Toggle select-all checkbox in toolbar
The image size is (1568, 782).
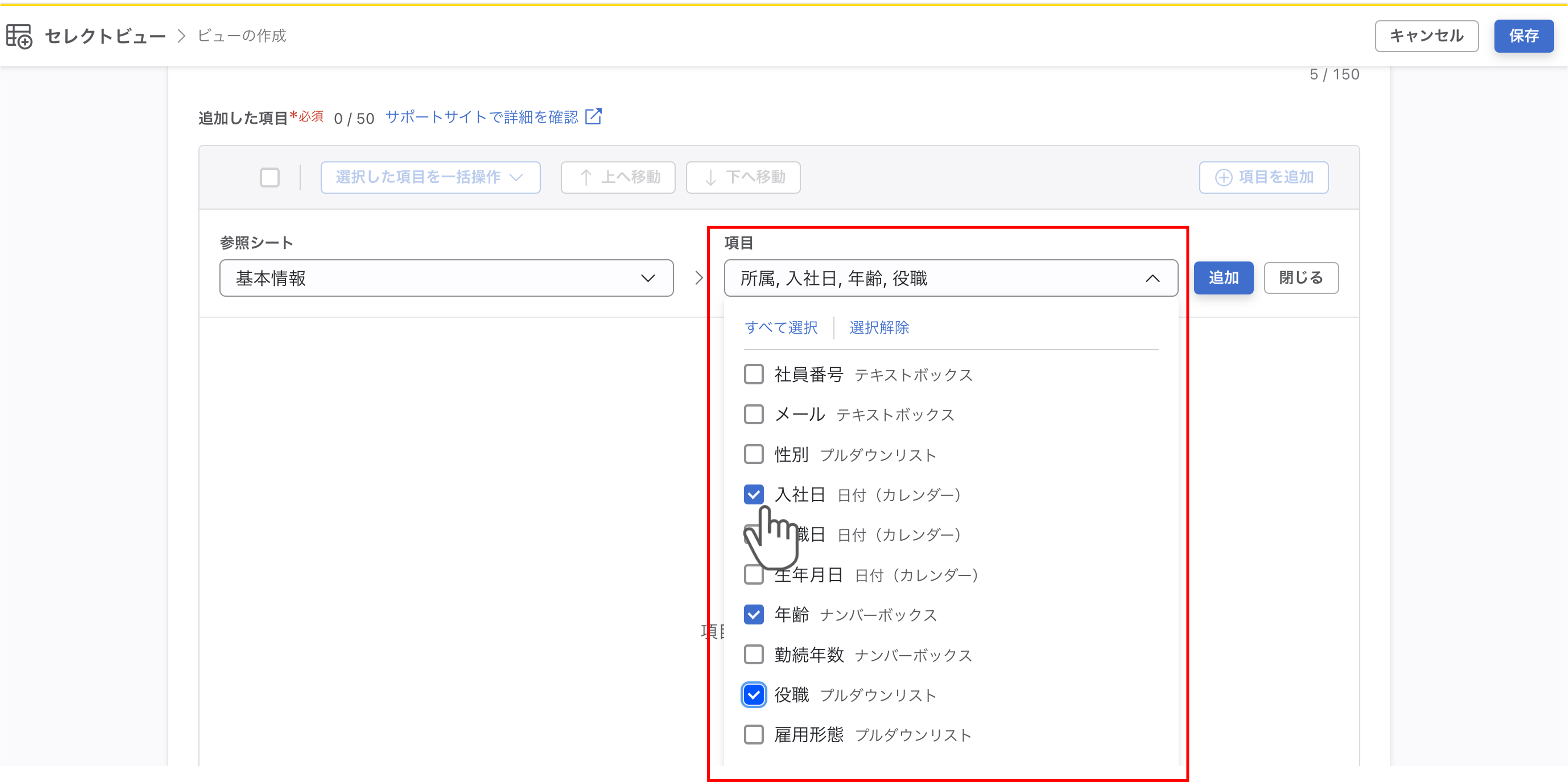click(270, 177)
